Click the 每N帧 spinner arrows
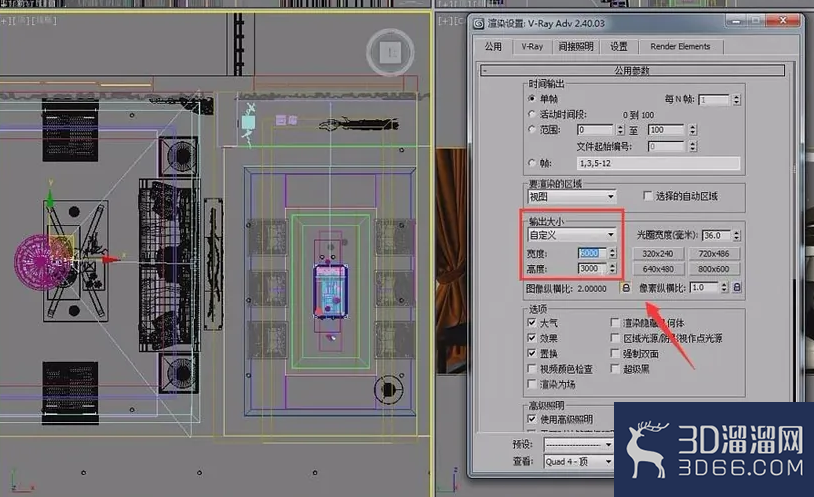 [736, 99]
